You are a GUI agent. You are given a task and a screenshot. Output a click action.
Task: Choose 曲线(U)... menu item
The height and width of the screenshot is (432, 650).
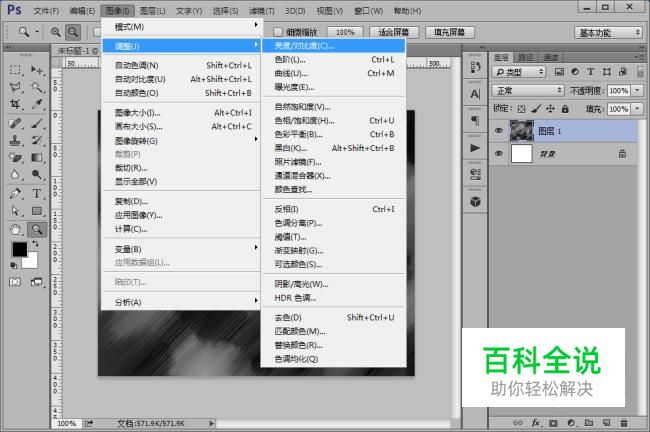point(334,73)
